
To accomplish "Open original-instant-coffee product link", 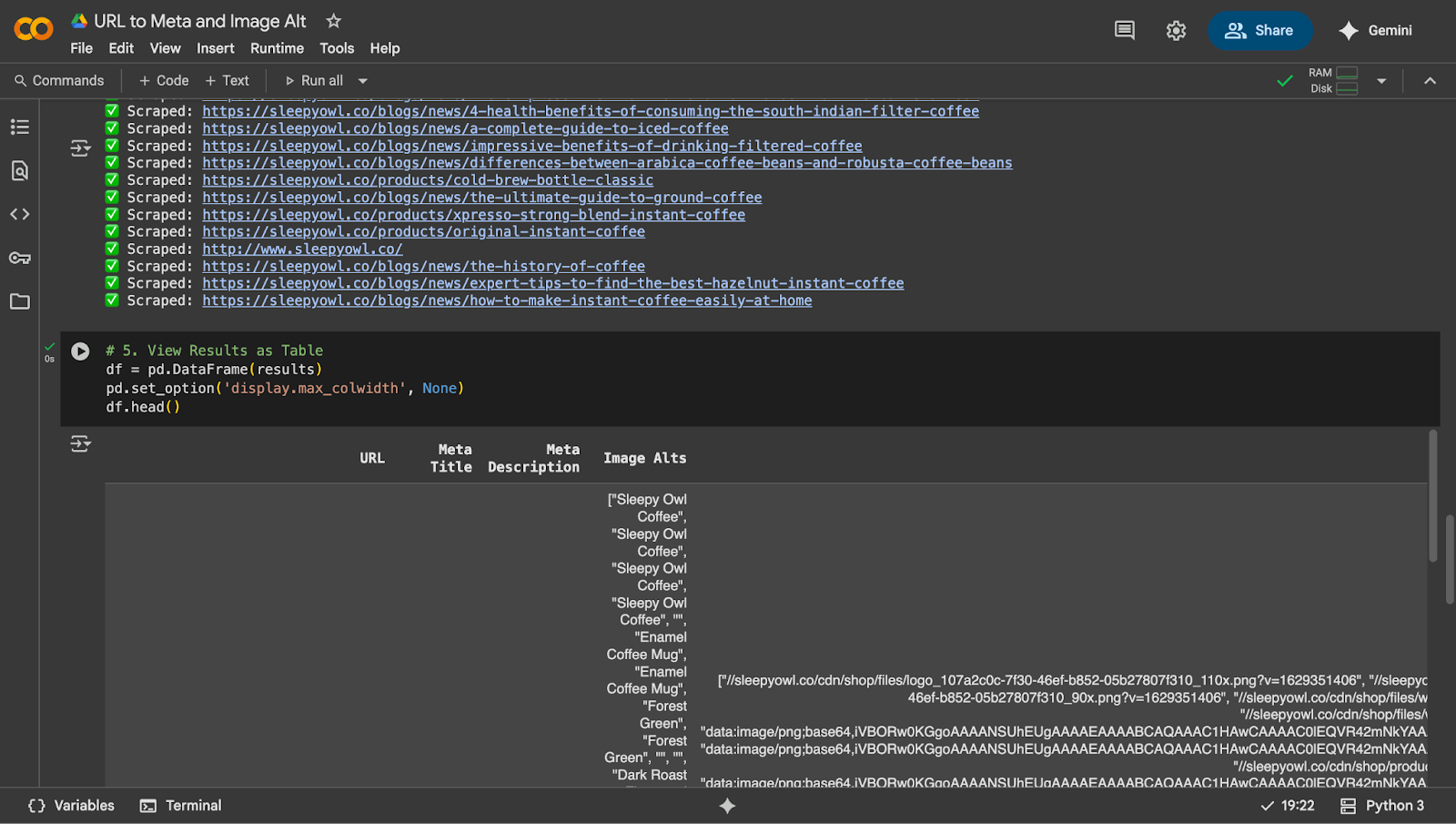I will point(423,231).
